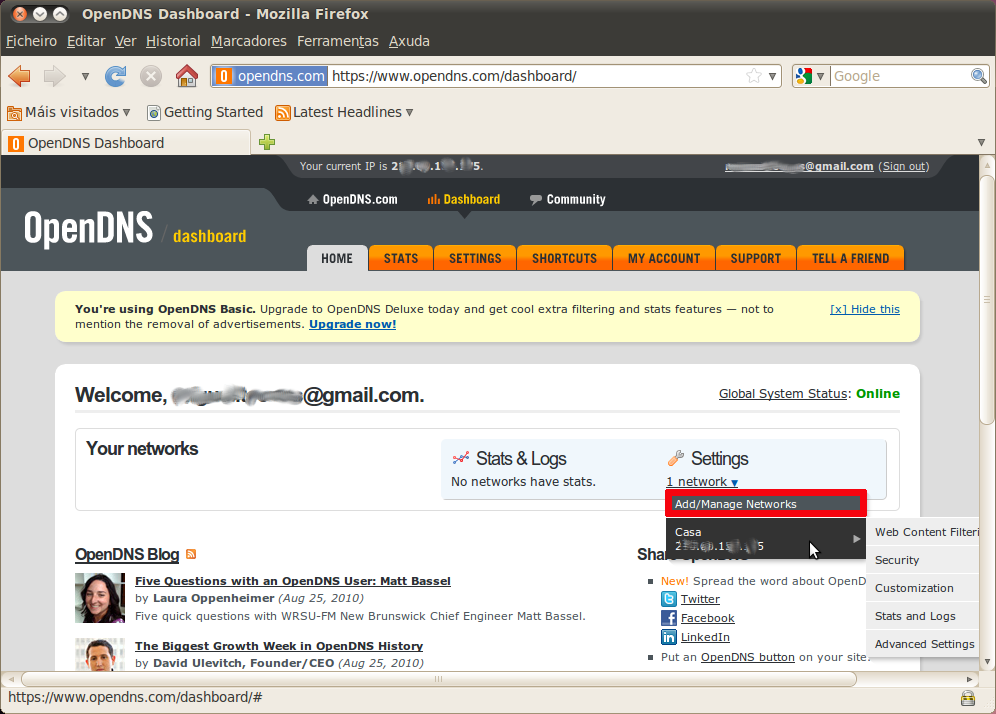The height and width of the screenshot is (714, 996).
Task: Switch to the SETTINGS tab
Action: tap(475, 259)
